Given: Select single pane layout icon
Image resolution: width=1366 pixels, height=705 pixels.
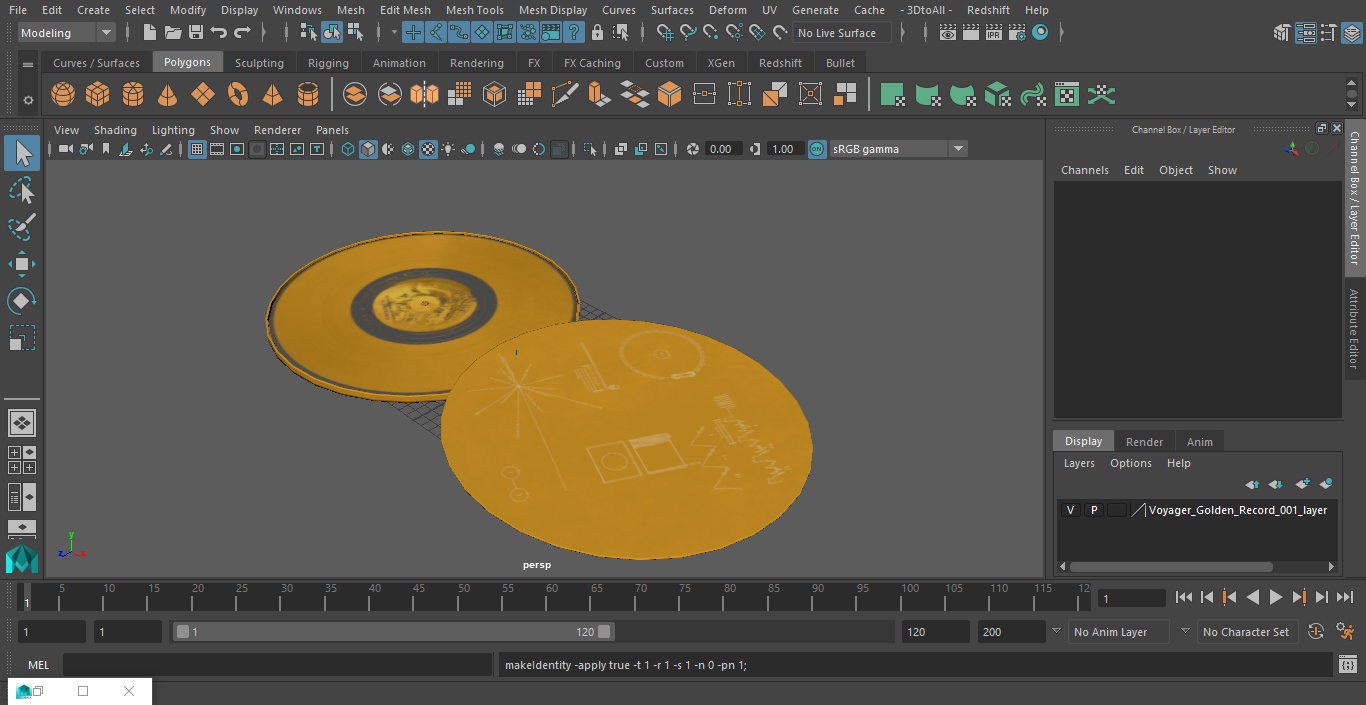Looking at the screenshot, I should (22, 423).
